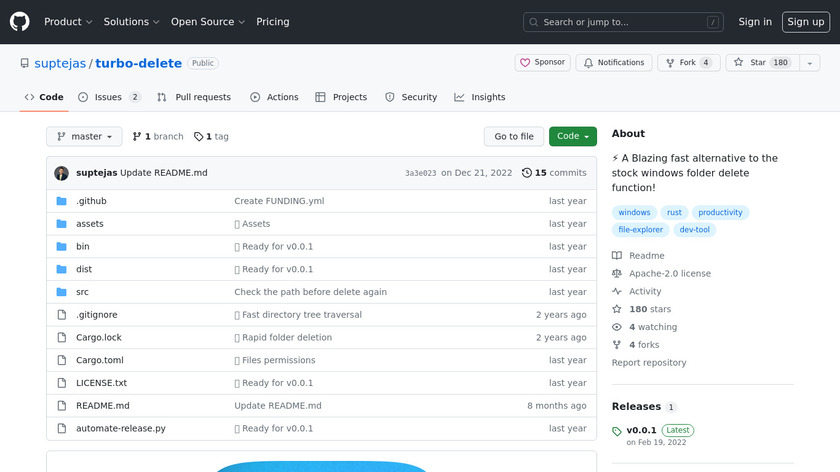Screen dimensions: 840x472
Task: Open the README.md file link
Action: coord(102,406)
